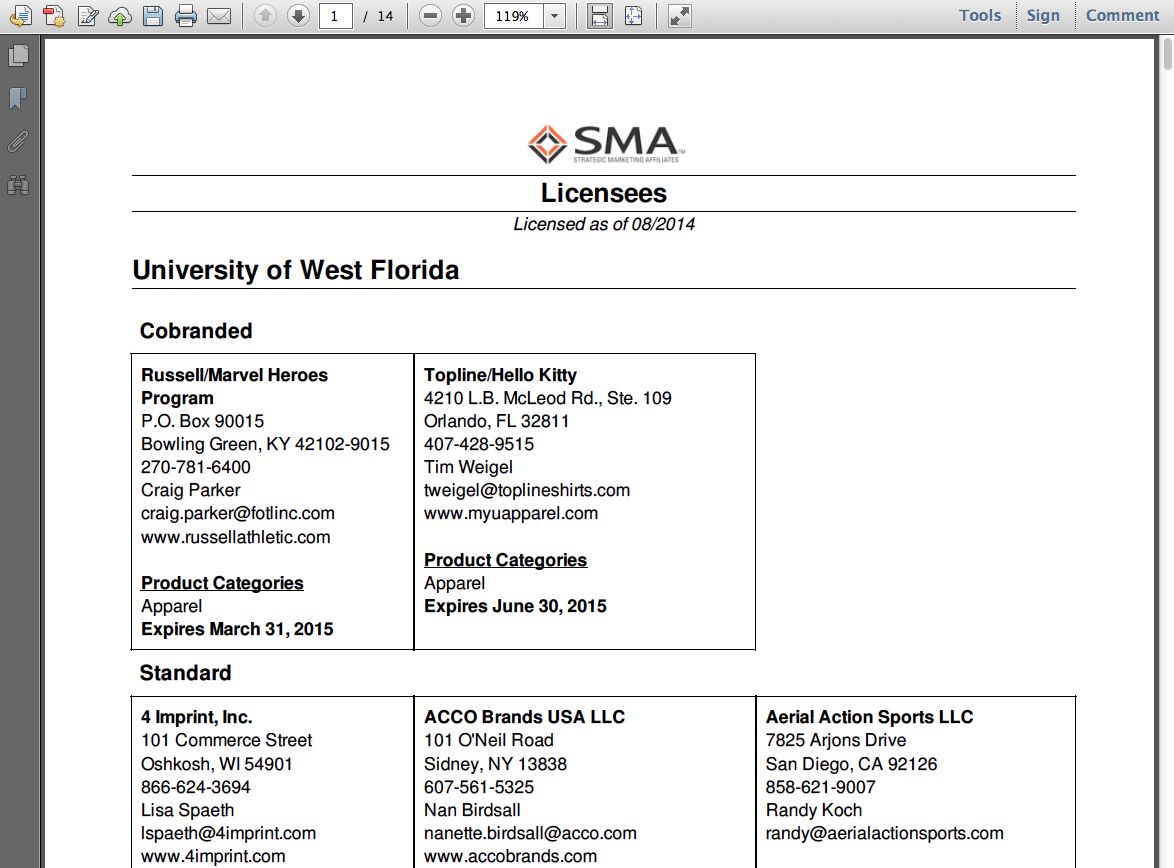
Task: Click randy@aerialactionsports.com email
Action: (x=884, y=834)
